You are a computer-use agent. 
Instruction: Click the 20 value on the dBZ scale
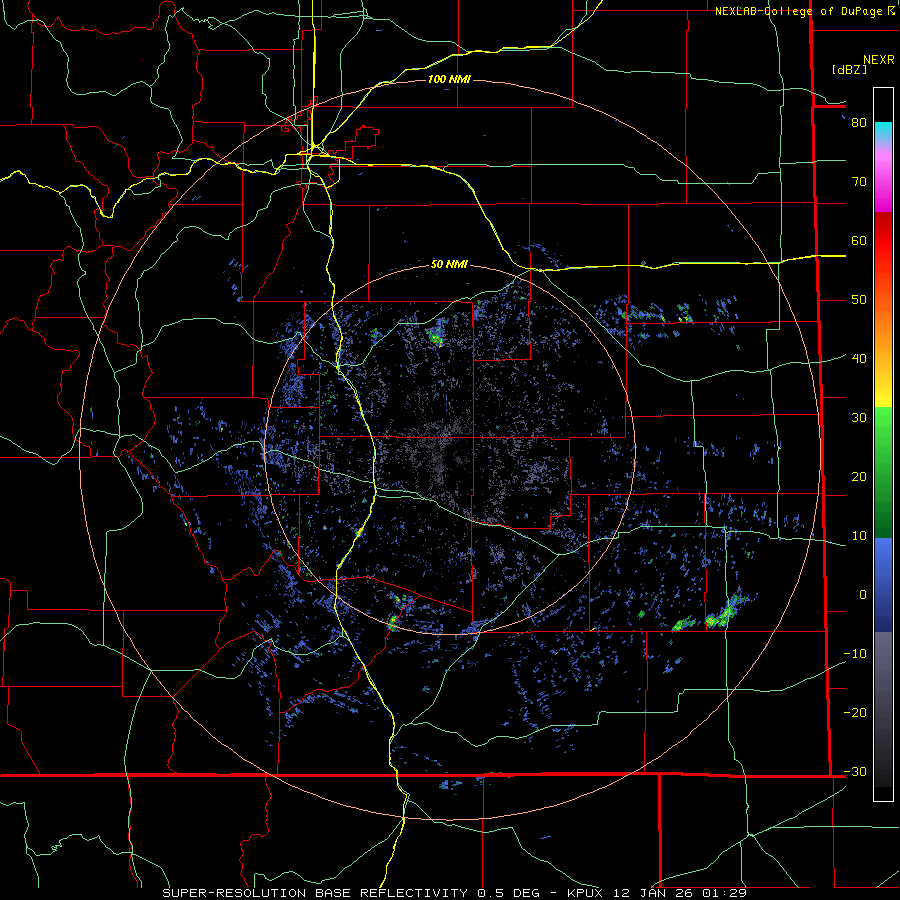859,476
